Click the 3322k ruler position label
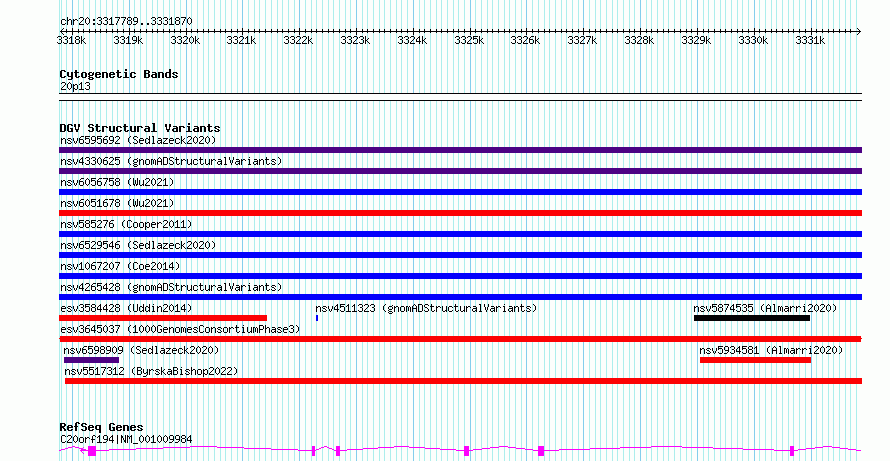The image size is (890, 461). [x=299, y=40]
